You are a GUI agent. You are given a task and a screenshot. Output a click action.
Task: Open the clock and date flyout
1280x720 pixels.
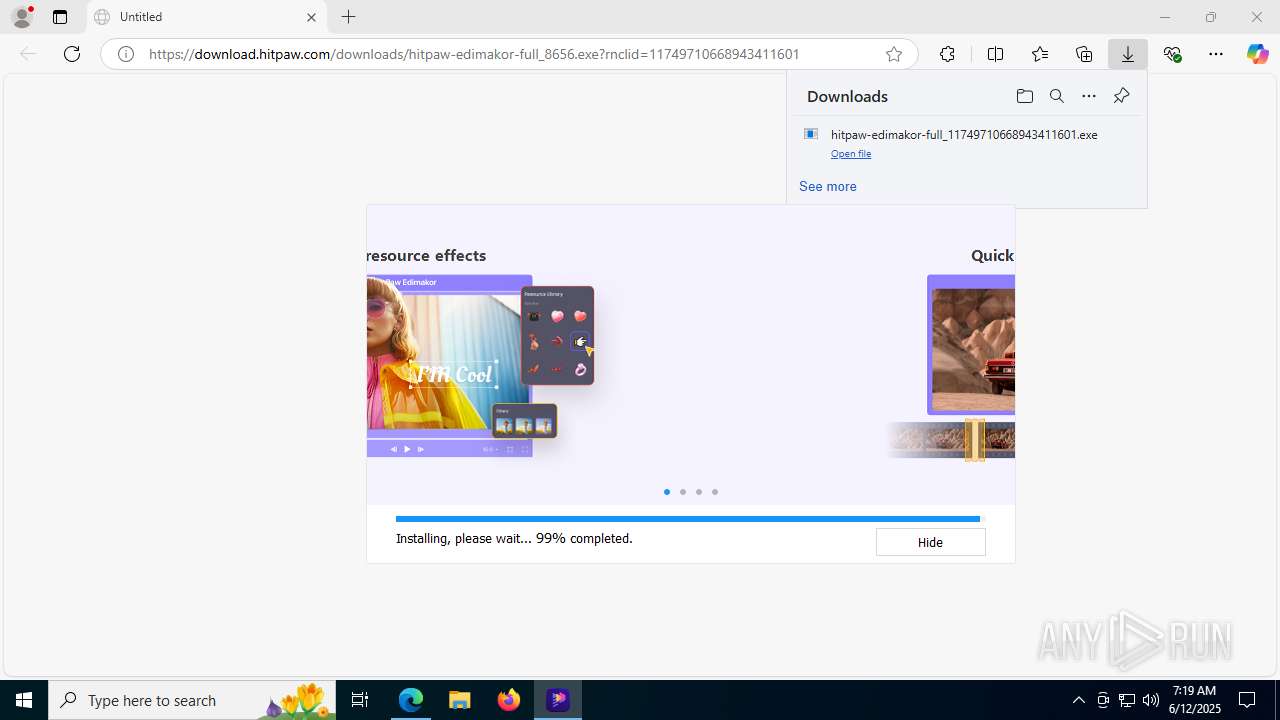coord(1194,700)
